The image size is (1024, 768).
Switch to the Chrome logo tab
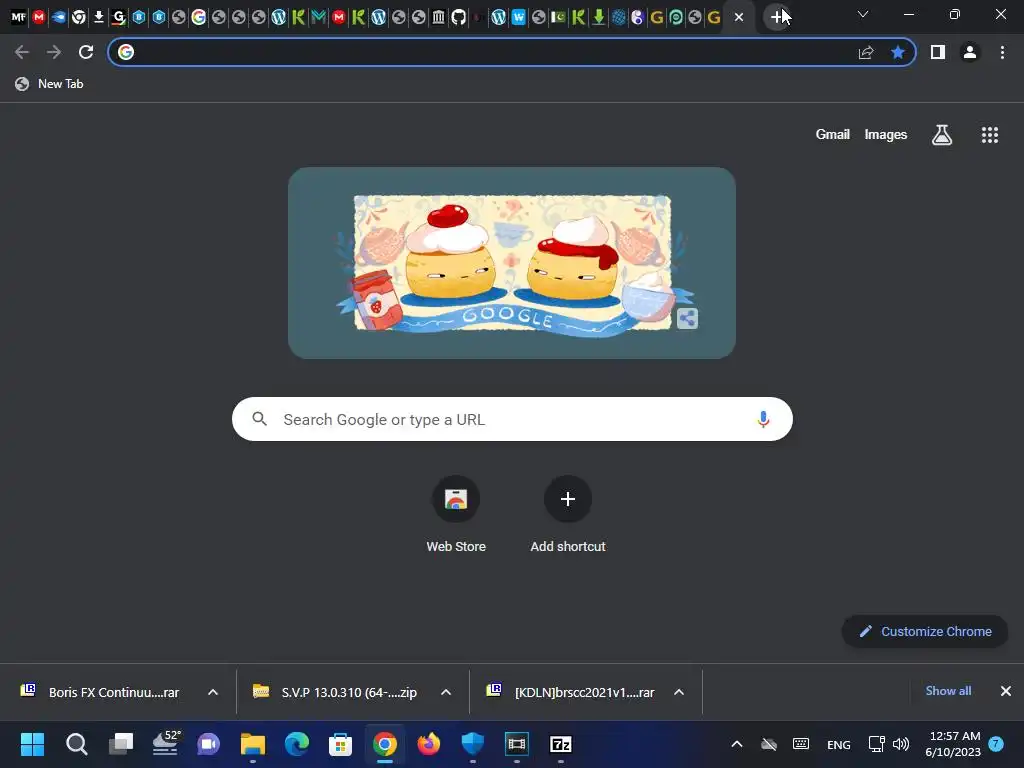coord(78,17)
